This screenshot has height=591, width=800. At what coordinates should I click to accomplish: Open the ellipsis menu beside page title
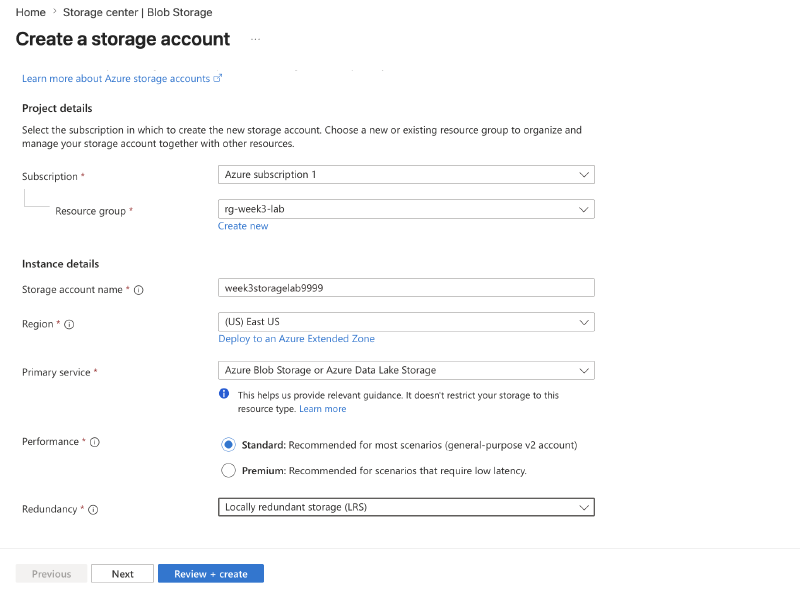256,39
